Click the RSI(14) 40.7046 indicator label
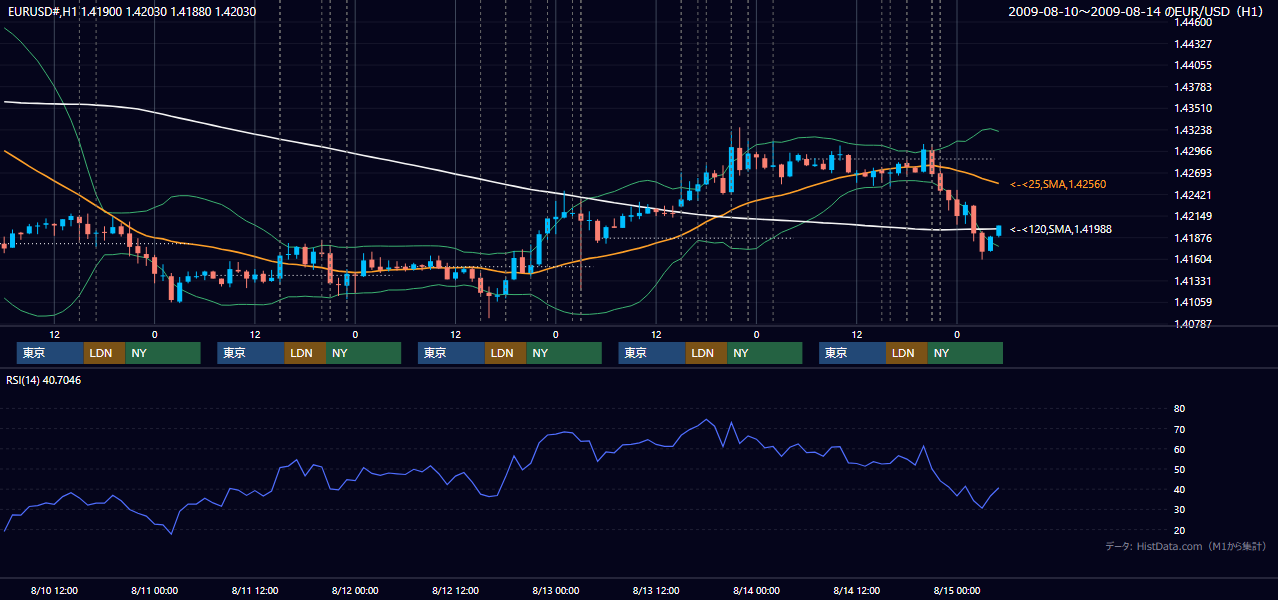The image size is (1278, 600). pyautogui.click(x=44, y=380)
